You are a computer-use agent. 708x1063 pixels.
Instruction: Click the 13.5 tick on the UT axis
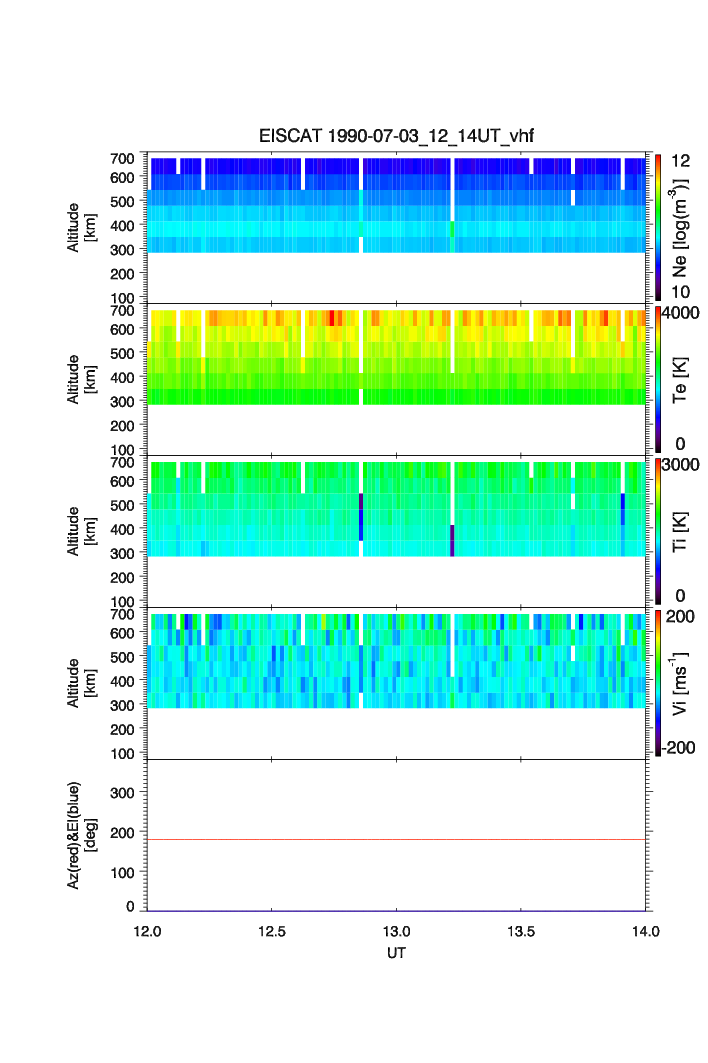[521, 931]
